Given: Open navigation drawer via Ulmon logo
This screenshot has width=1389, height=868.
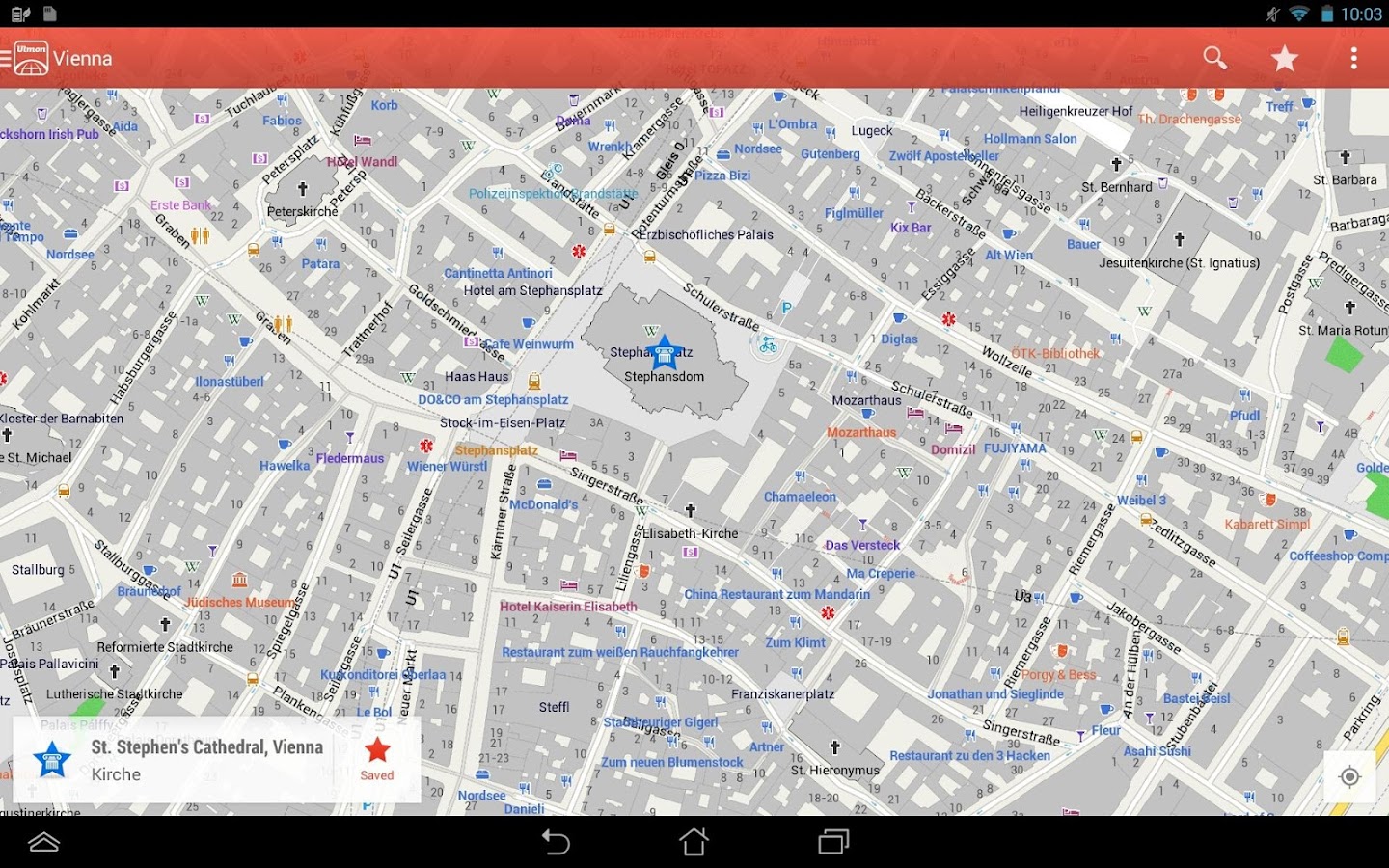Looking at the screenshot, I should pos(29,58).
